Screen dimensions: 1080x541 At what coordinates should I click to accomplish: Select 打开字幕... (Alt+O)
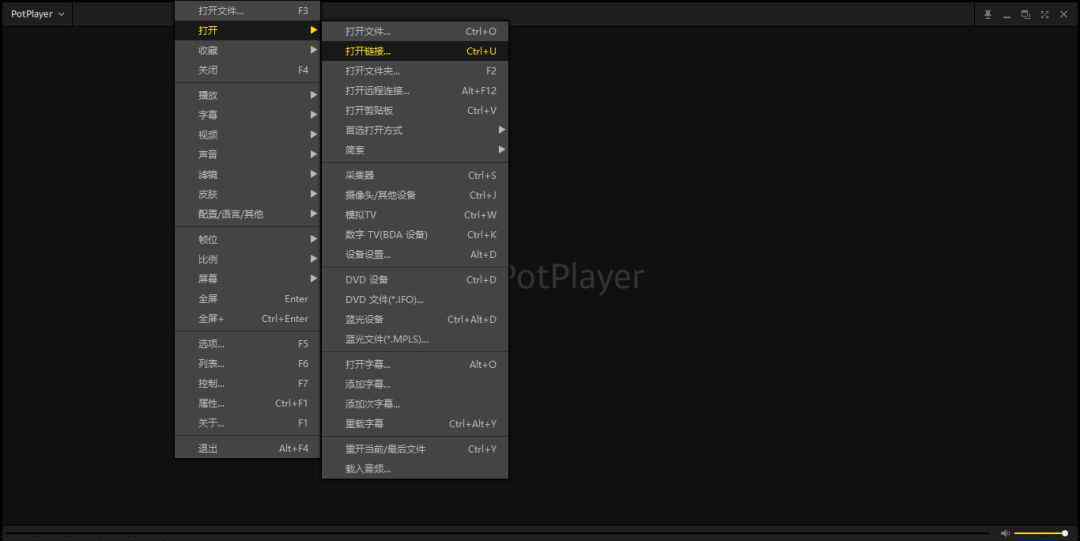coord(415,365)
